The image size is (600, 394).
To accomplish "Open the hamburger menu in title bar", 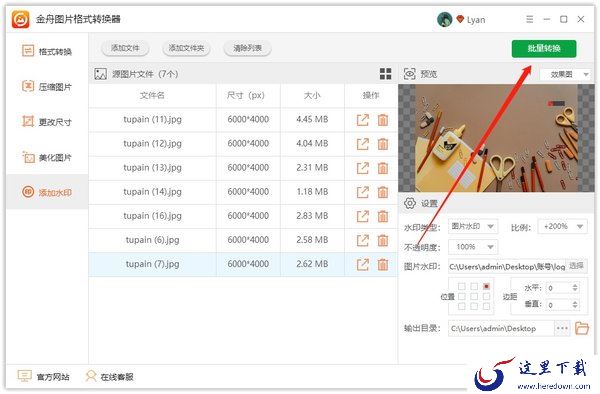I will click(x=530, y=19).
